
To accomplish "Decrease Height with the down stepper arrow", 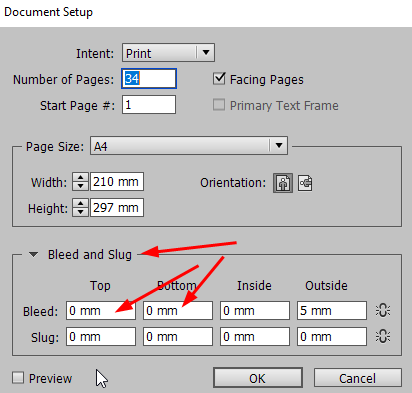I will [80, 212].
